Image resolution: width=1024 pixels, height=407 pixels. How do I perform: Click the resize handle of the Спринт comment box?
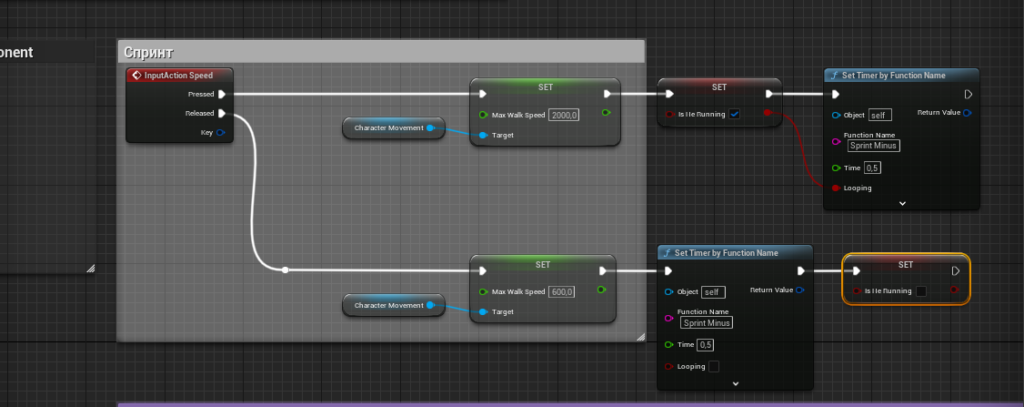(x=639, y=336)
